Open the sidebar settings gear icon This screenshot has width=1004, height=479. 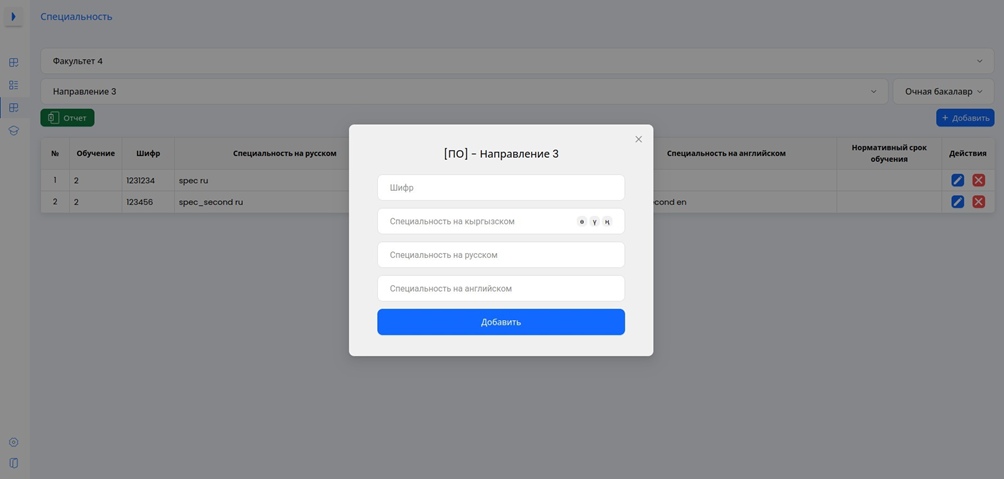13,442
